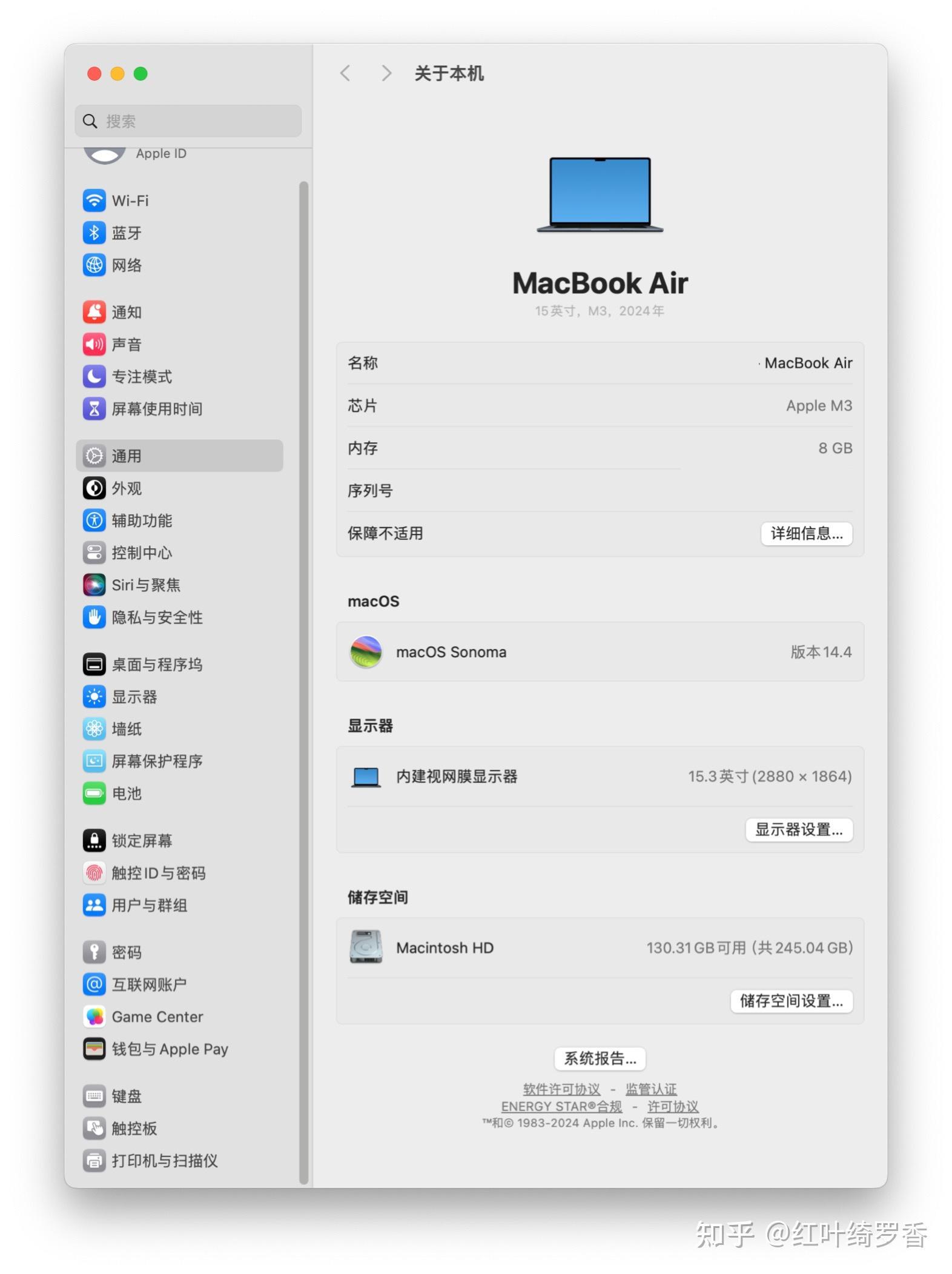Select Game Center colorful icon
Viewport: 952px width, 1274px height.
[94, 1017]
